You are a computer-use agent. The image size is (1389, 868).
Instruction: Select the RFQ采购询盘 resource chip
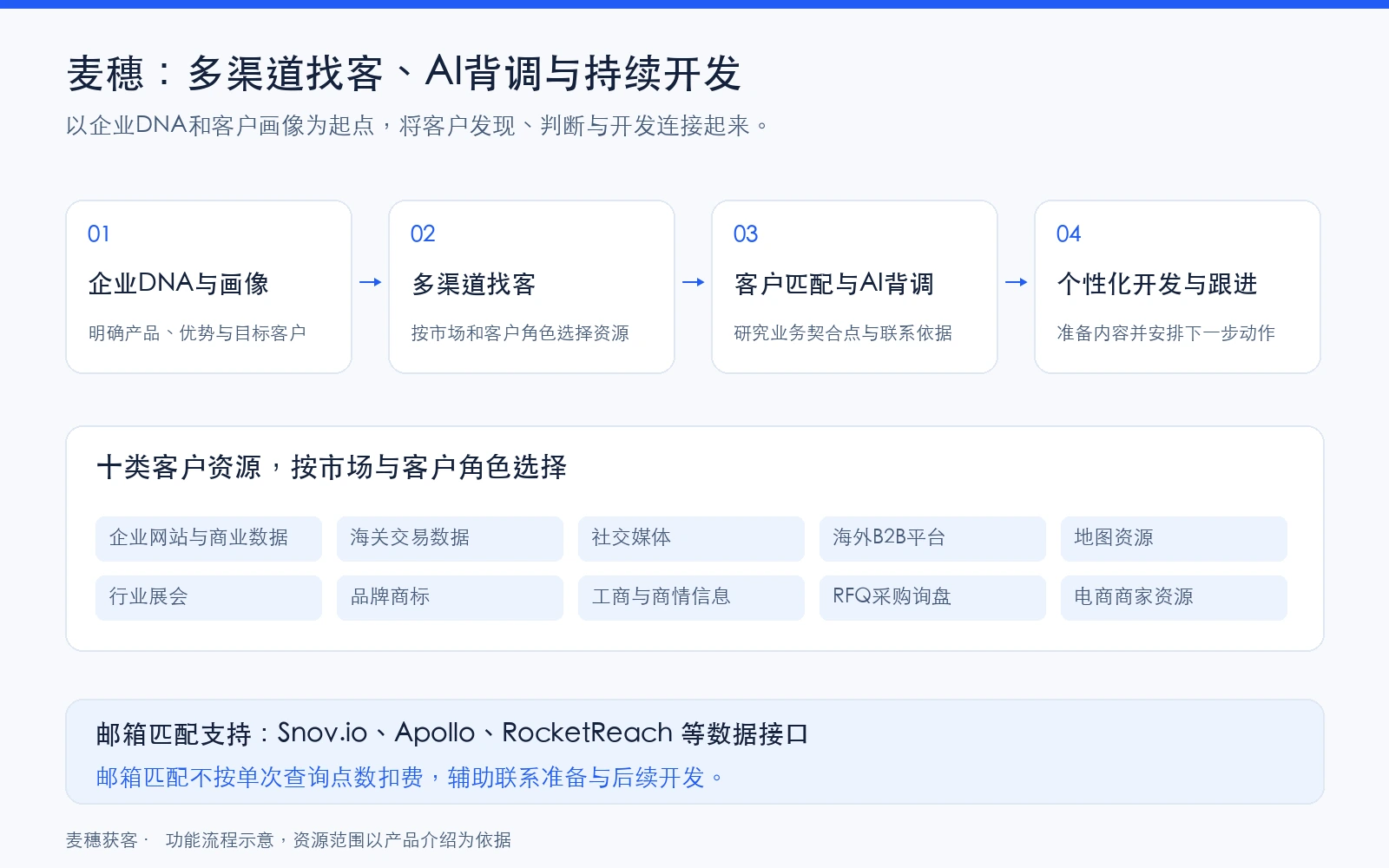point(932,597)
